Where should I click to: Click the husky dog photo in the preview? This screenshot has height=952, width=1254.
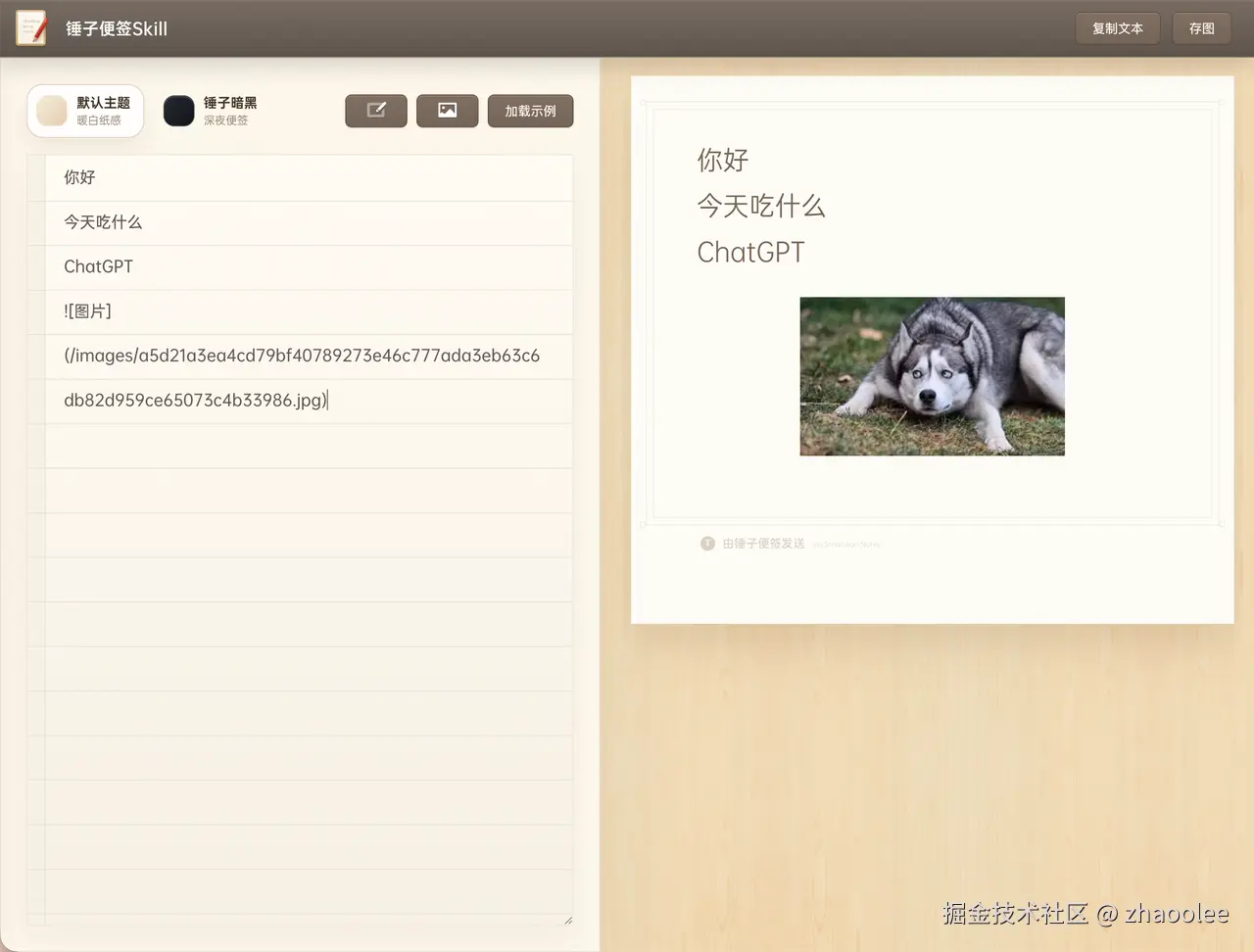pos(932,376)
